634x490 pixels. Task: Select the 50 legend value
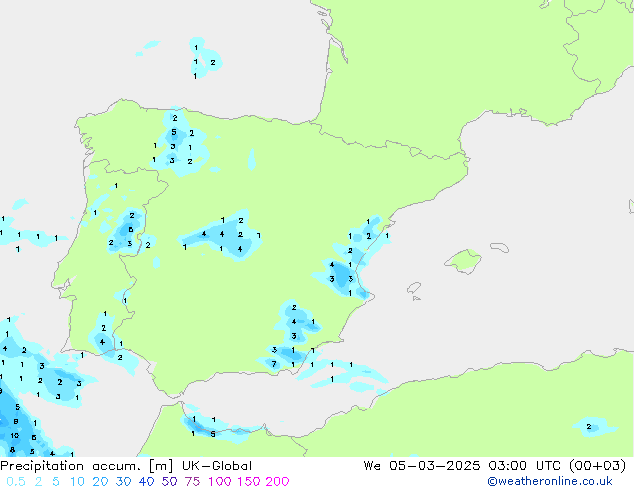pos(169,482)
